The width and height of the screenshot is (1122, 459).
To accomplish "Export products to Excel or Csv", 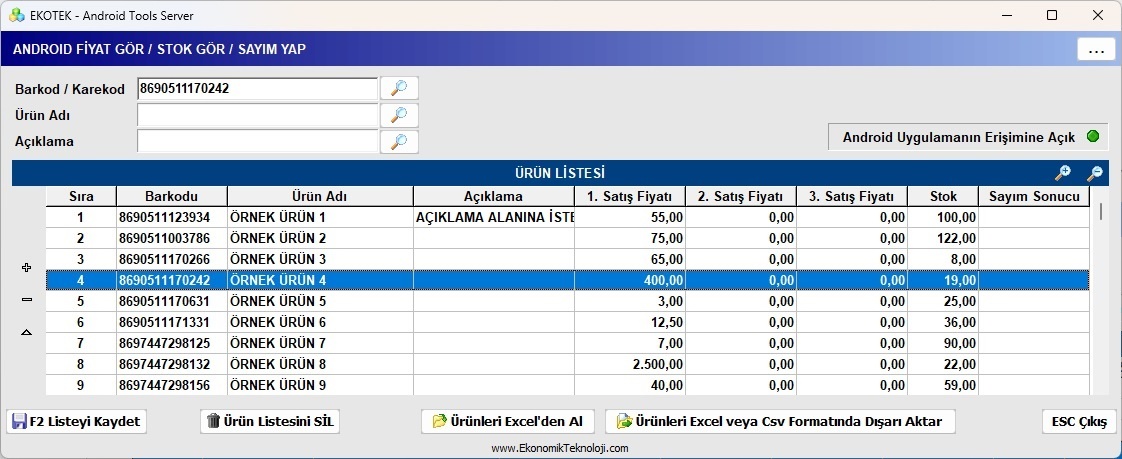I will coord(780,421).
